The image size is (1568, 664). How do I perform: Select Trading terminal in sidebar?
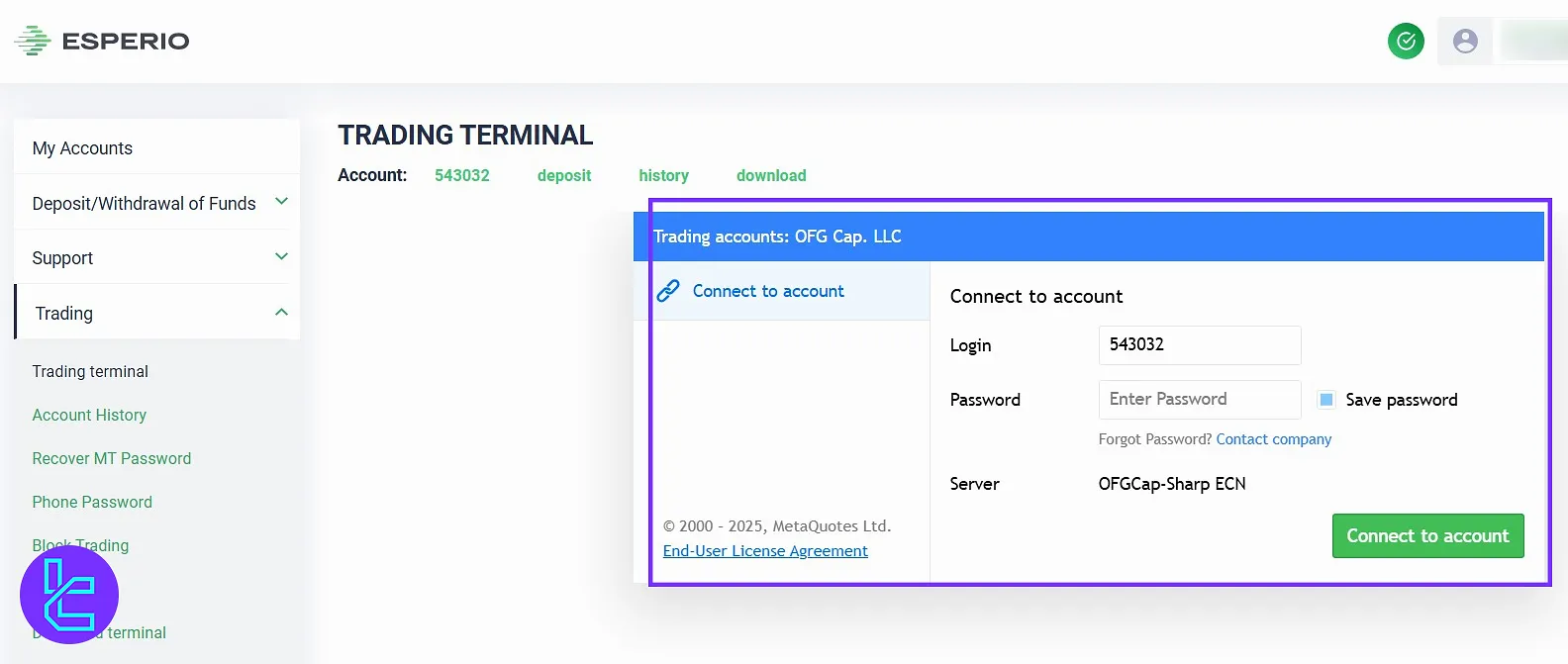click(x=90, y=371)
